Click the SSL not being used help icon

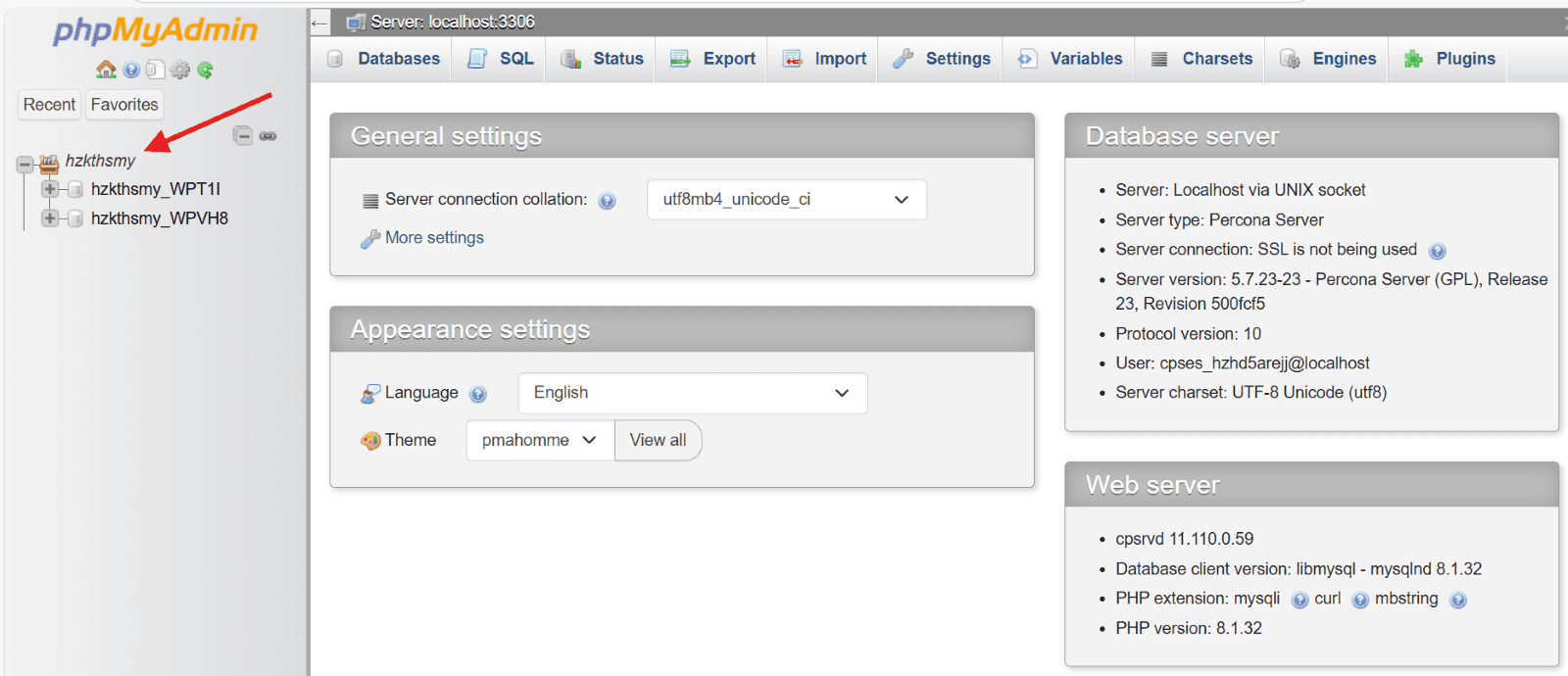[1438, 251]
